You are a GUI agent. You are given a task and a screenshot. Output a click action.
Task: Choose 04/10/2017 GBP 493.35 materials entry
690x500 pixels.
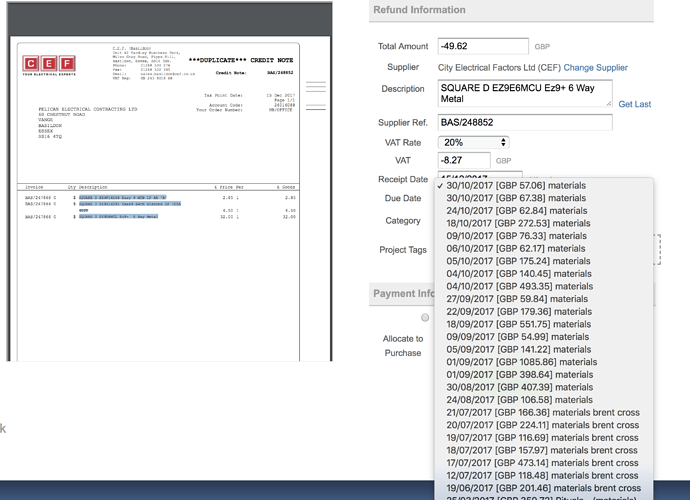[x=543, y=287]
